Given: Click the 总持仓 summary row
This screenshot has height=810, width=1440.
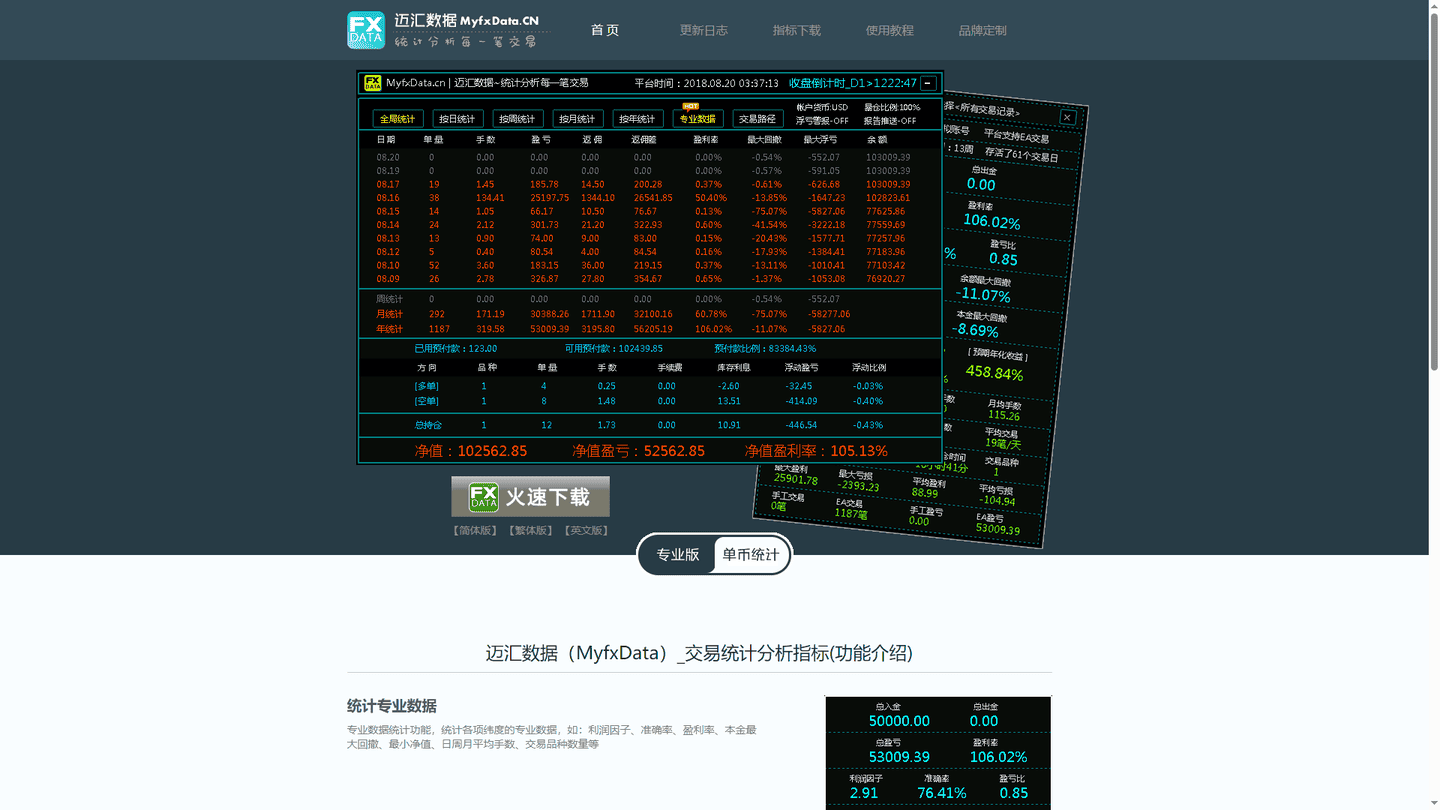Looking at the screenshot, I should [x=649, y=425].
